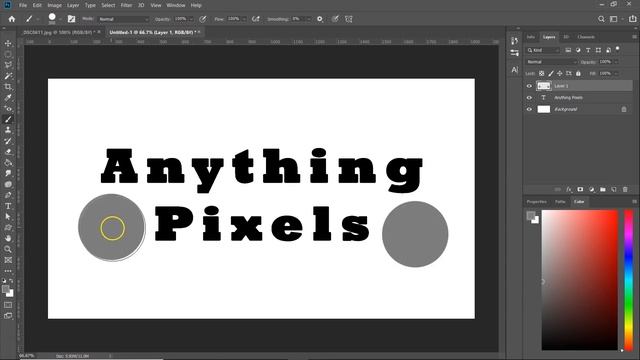Select the Elliptical Marquee tool
The image size is (640, 360).
pos(8,54)
